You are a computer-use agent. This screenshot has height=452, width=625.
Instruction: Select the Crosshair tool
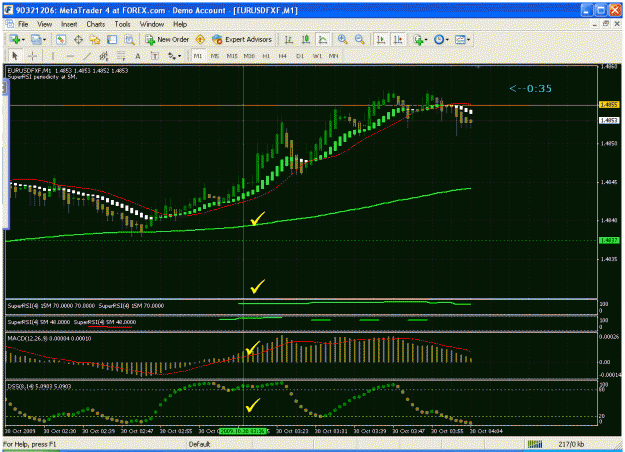(x=32, y=56)
